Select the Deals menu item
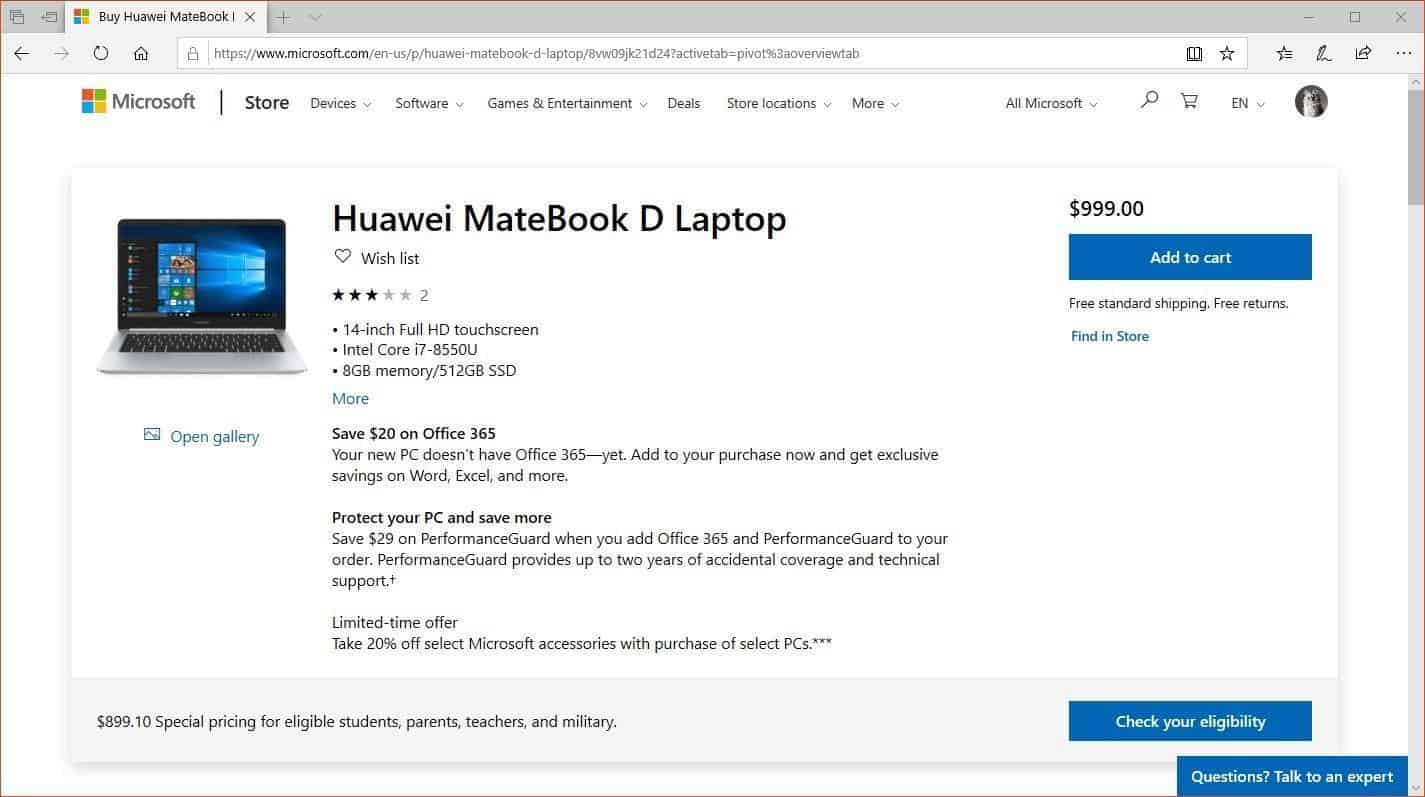The image size is (1425, 797). [684, 103]
